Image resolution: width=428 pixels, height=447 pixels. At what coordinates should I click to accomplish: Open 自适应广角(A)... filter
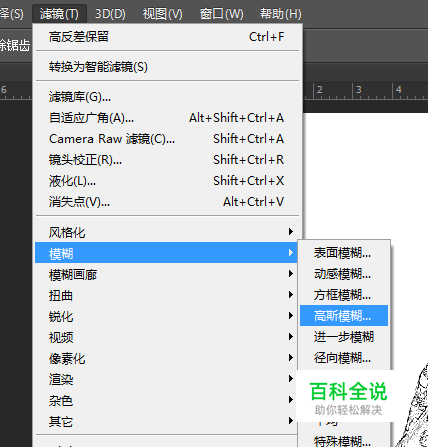[167, 118]
